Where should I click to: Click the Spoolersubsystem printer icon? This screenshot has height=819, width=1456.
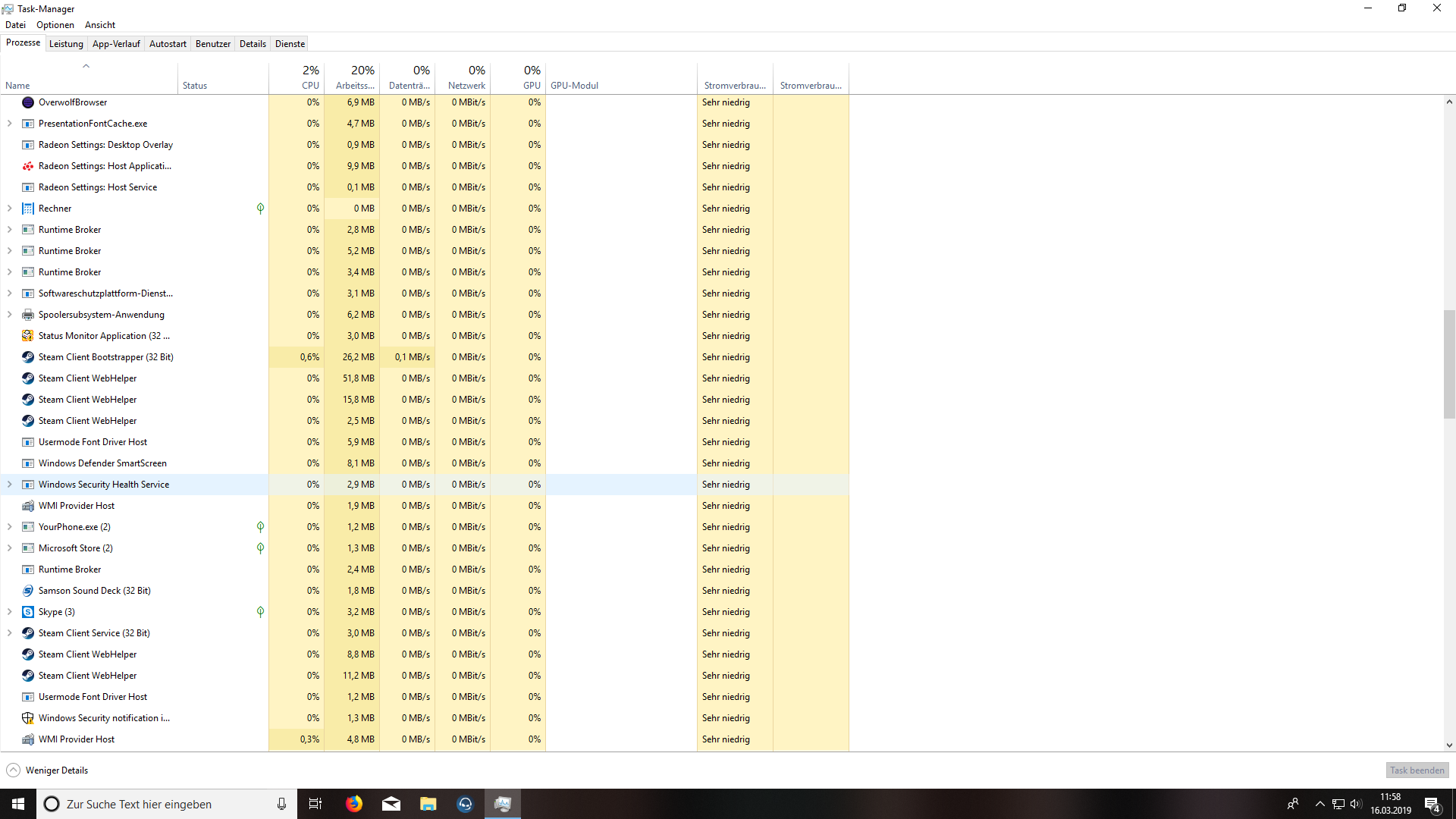click(28, 315)
